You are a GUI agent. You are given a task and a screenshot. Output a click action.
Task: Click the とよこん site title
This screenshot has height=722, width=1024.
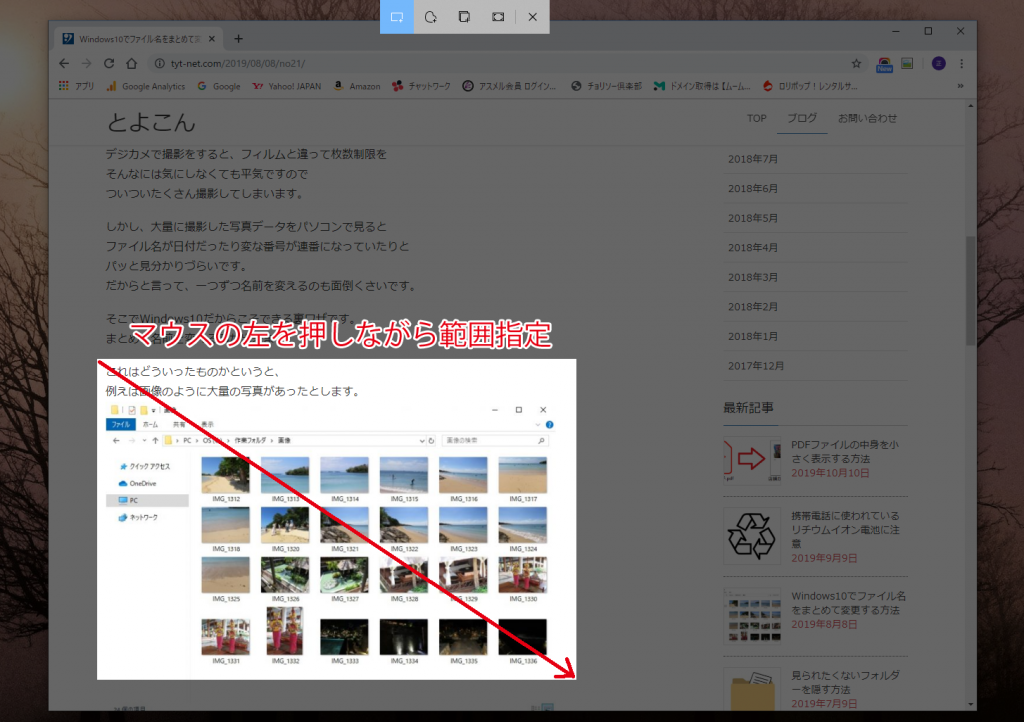click(151, 122)
